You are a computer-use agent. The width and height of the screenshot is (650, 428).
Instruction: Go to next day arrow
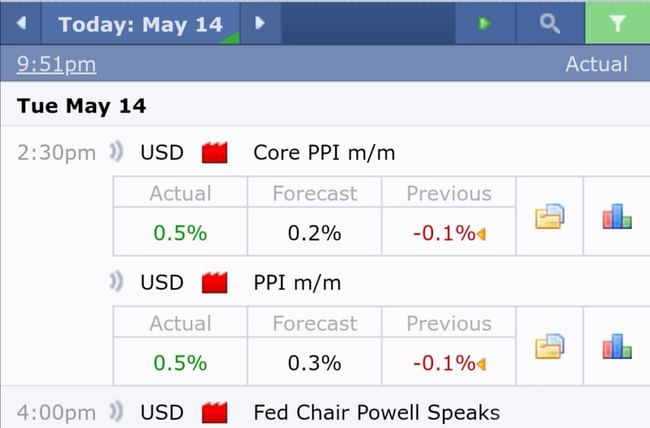point(260,23)
